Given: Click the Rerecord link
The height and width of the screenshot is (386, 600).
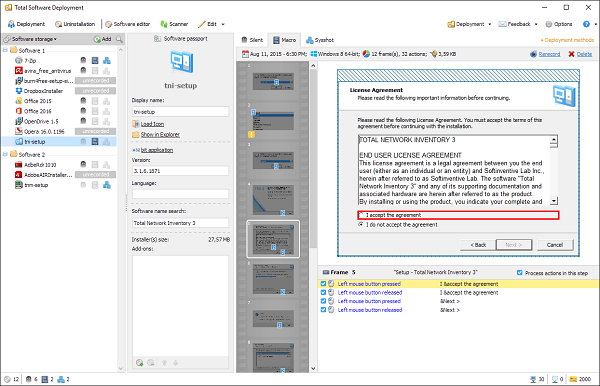Looking at the screenshot, I should point(549,54).
